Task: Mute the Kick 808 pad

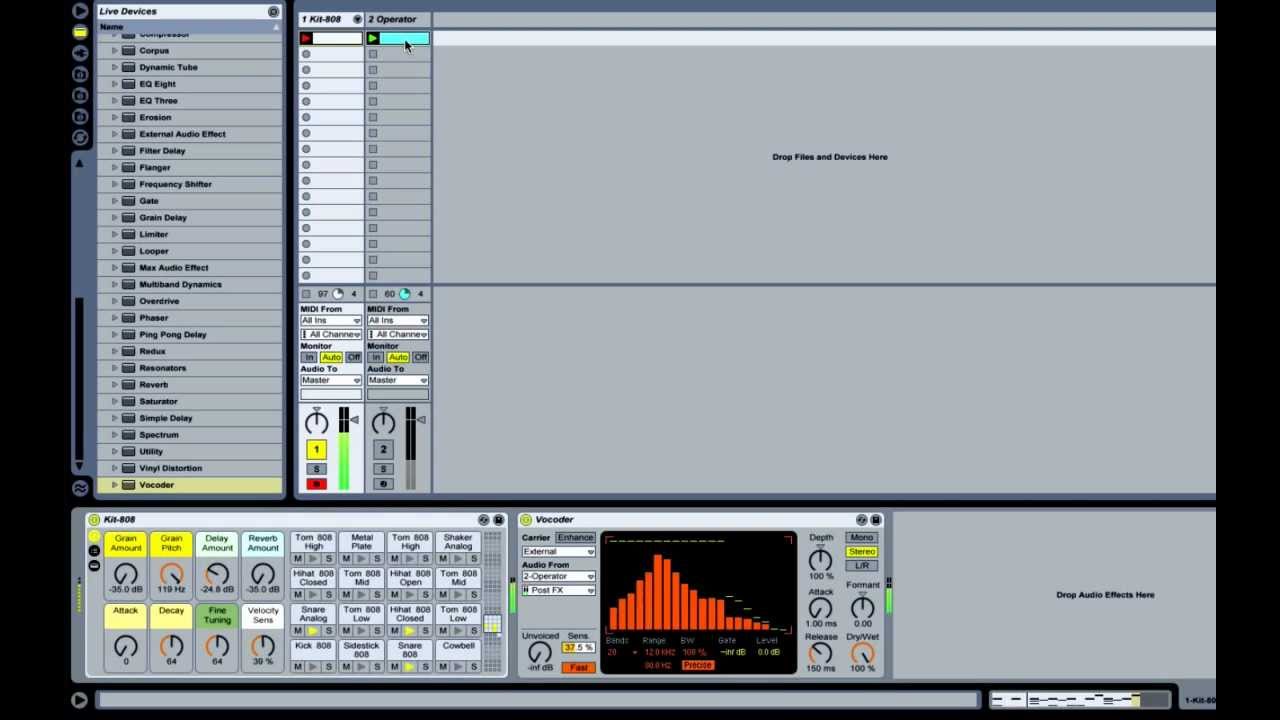Action: point(297,667)
